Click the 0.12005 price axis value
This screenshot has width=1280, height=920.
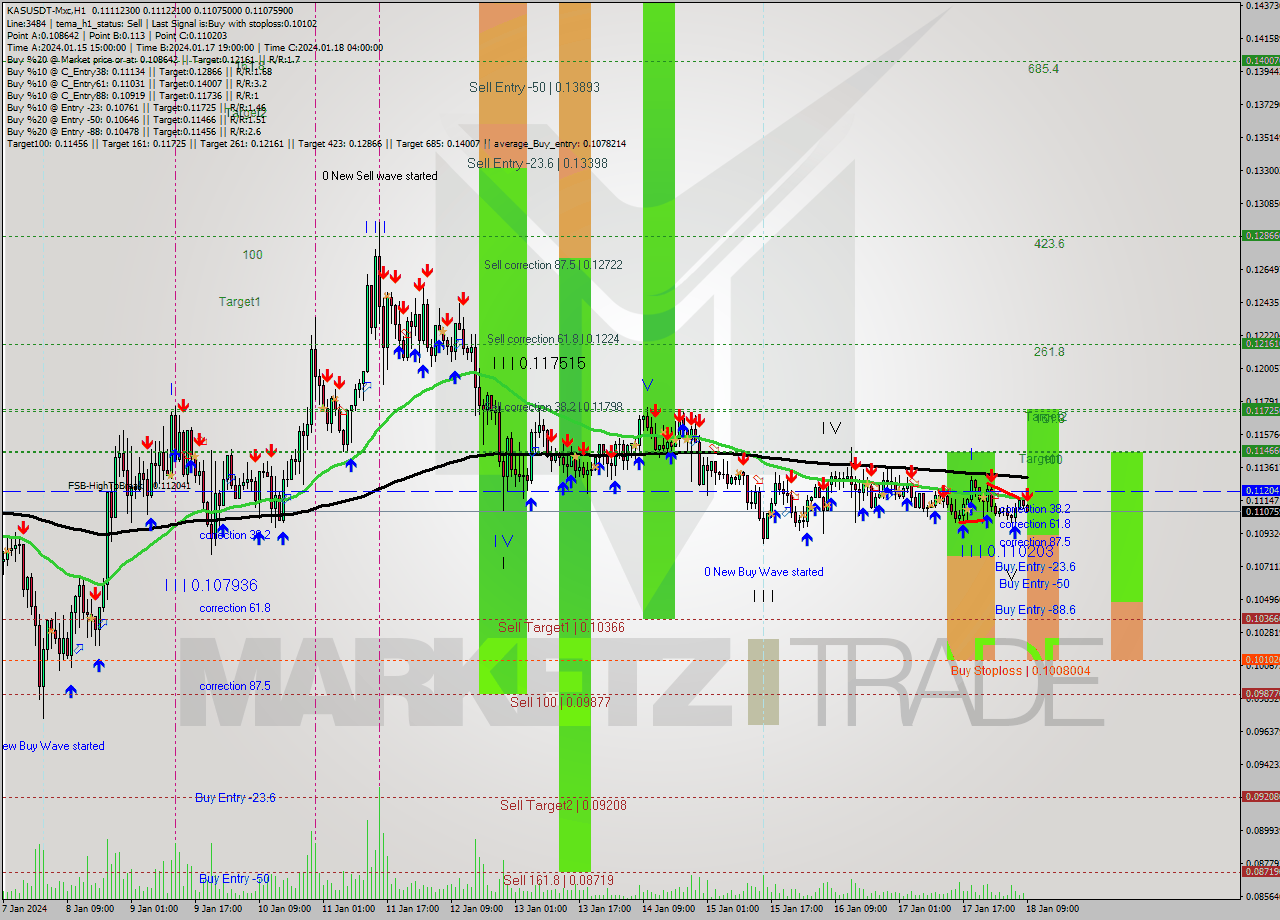(x=1262, y=368)
